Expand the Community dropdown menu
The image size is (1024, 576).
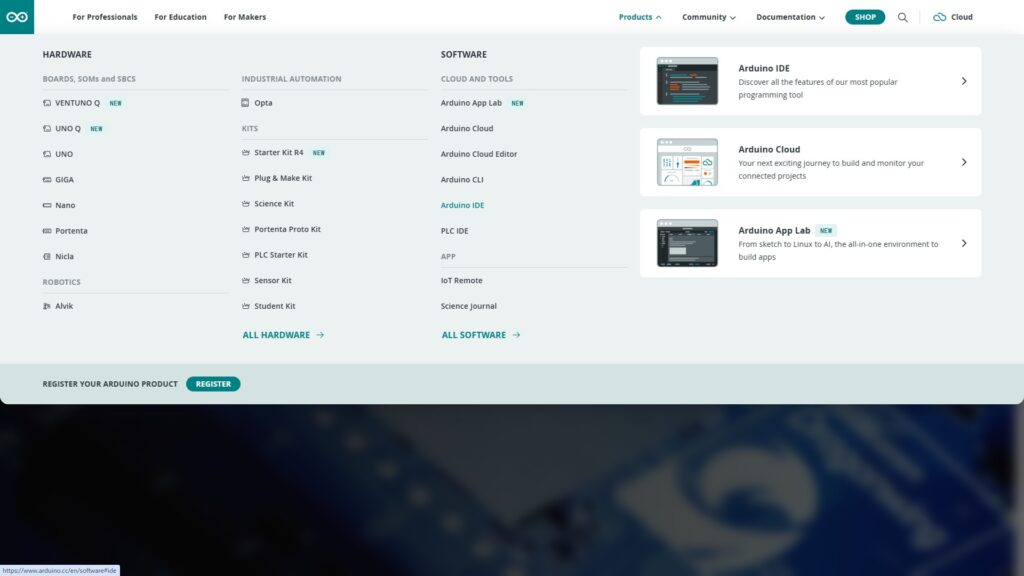tap(708, 17)
